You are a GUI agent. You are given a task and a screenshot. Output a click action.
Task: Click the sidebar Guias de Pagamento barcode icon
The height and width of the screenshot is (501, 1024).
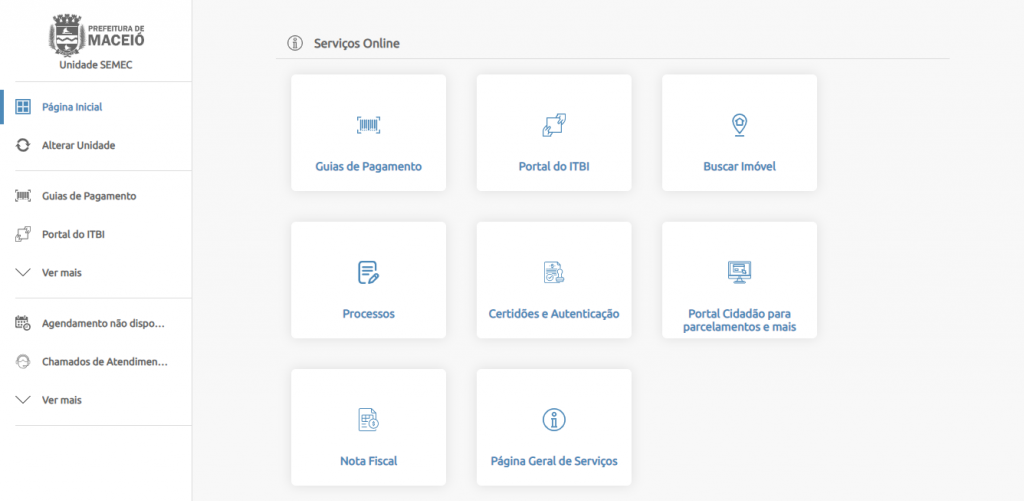(x=23, y=196)
